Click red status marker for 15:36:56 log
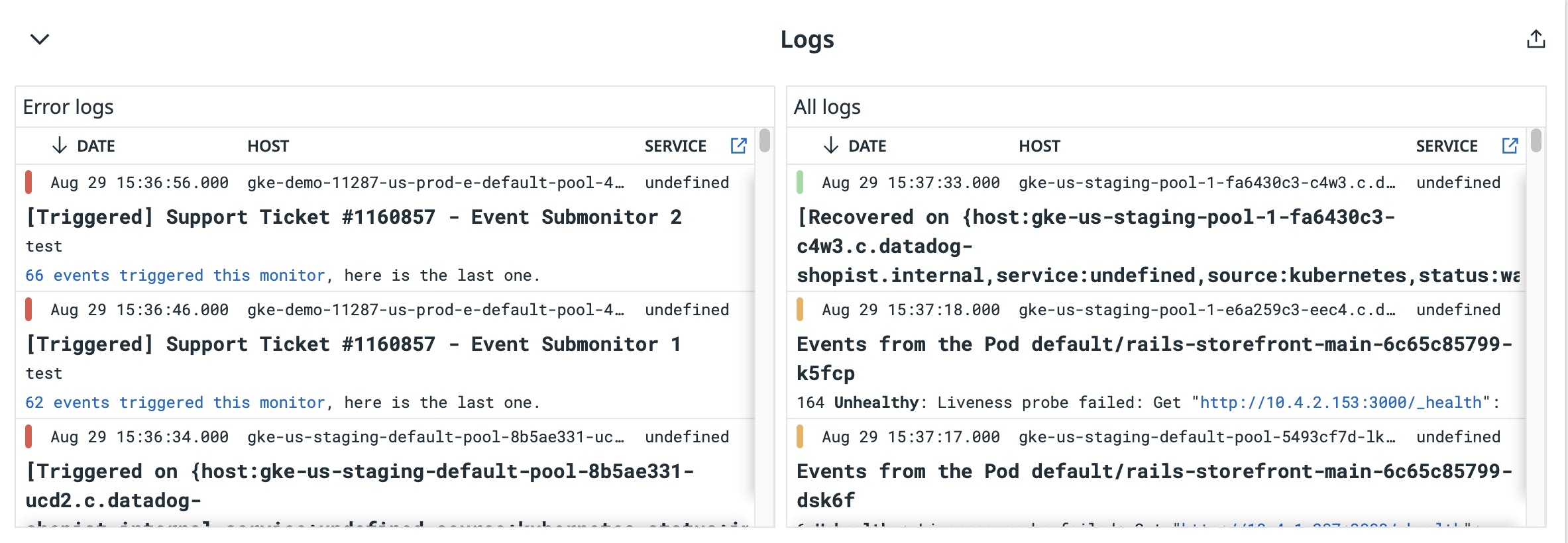 (x=28, y=182)
